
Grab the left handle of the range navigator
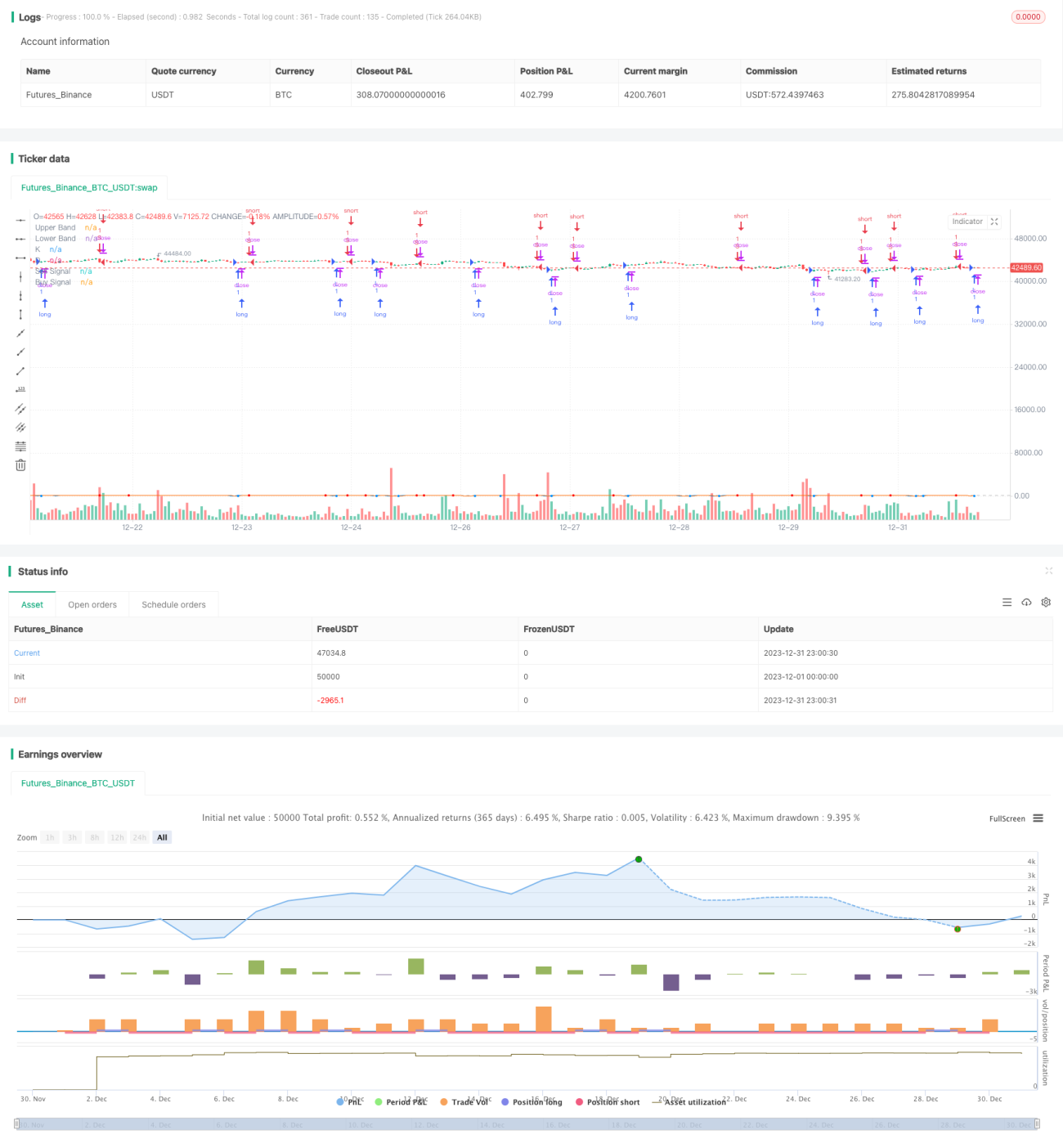pos(17,1124)
